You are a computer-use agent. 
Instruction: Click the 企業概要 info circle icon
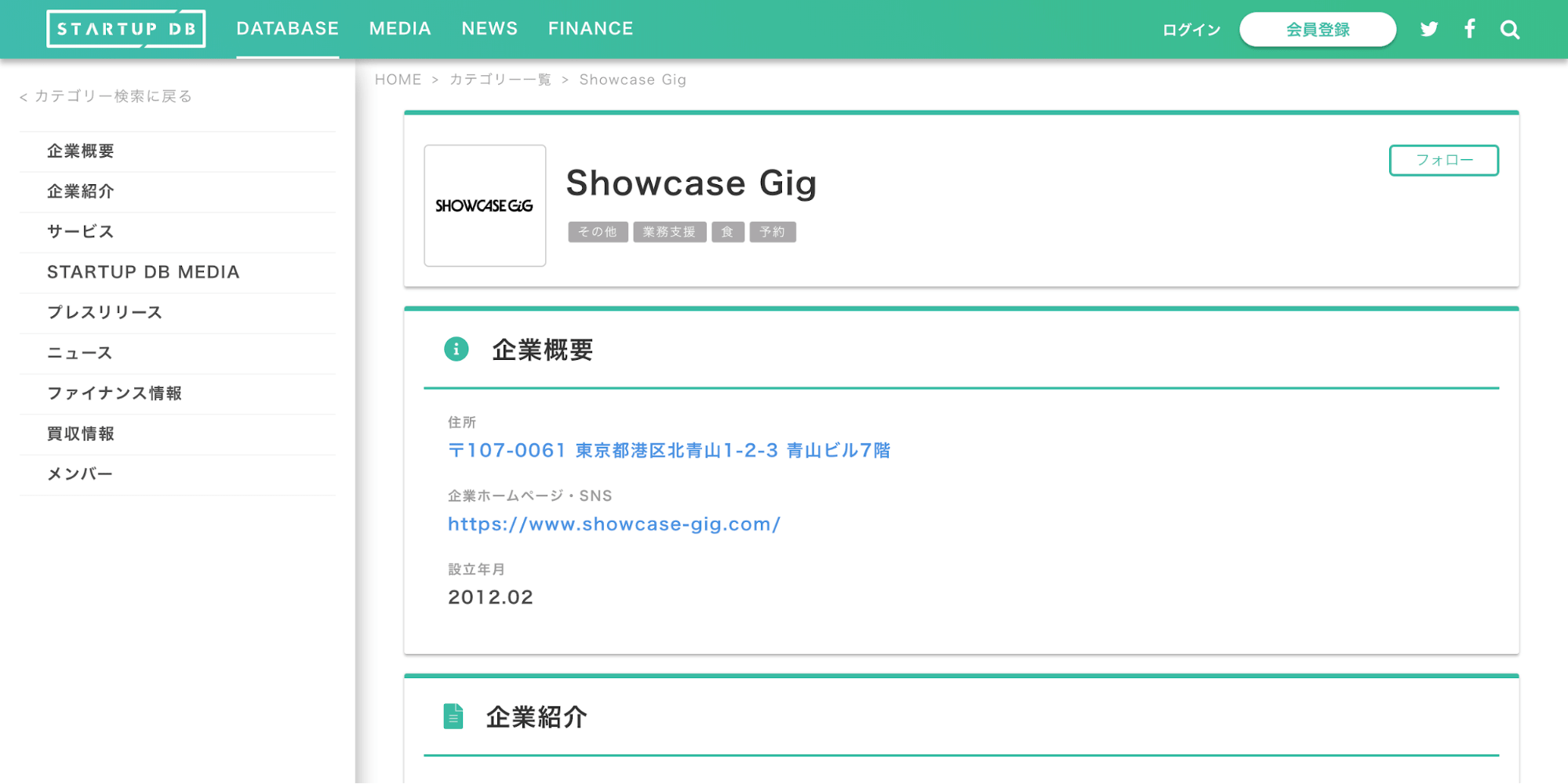click(x=457, y=349)
